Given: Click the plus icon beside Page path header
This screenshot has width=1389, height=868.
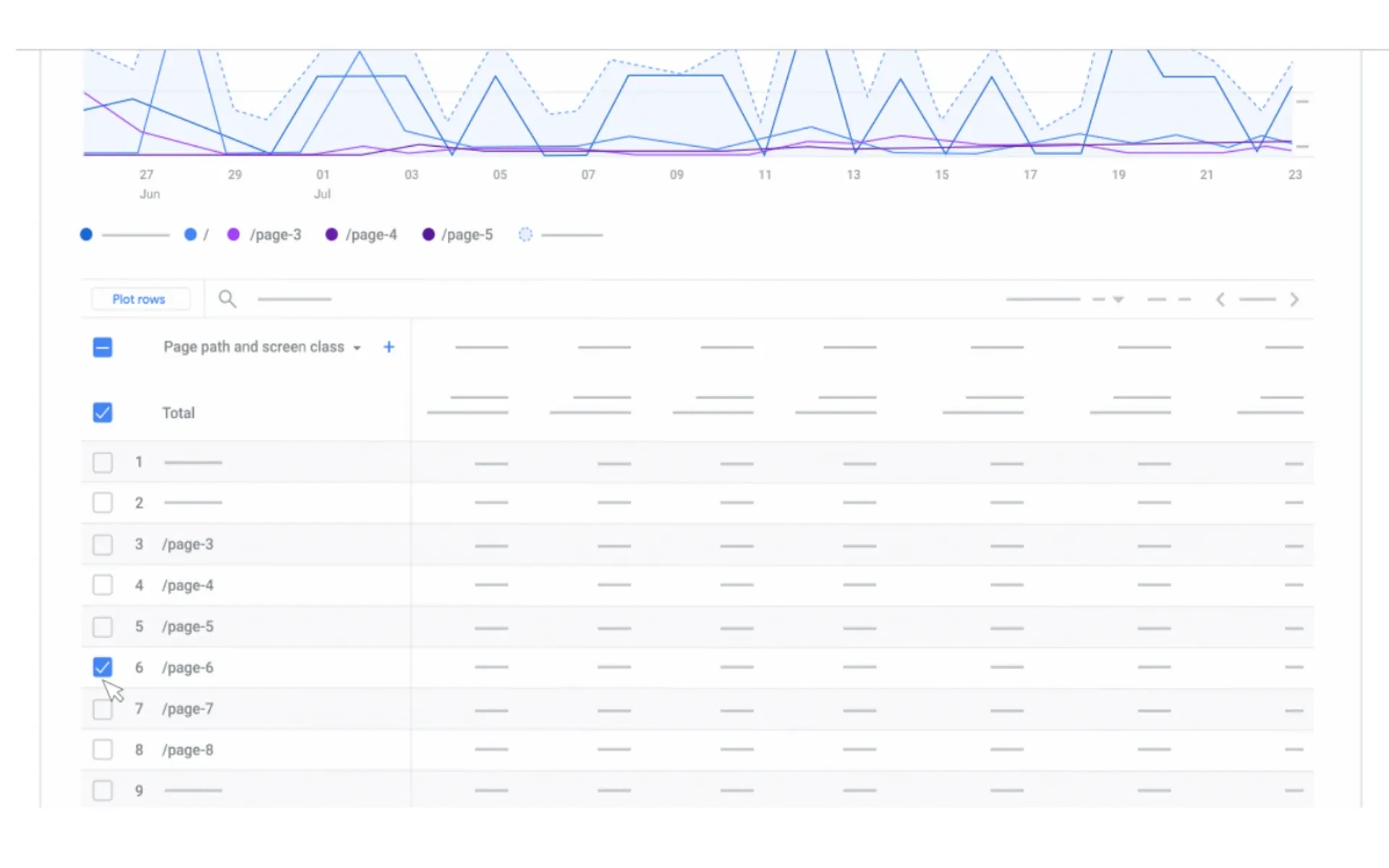Looking at the screenshot, I should pyautogui.click(x=388, y=346).
